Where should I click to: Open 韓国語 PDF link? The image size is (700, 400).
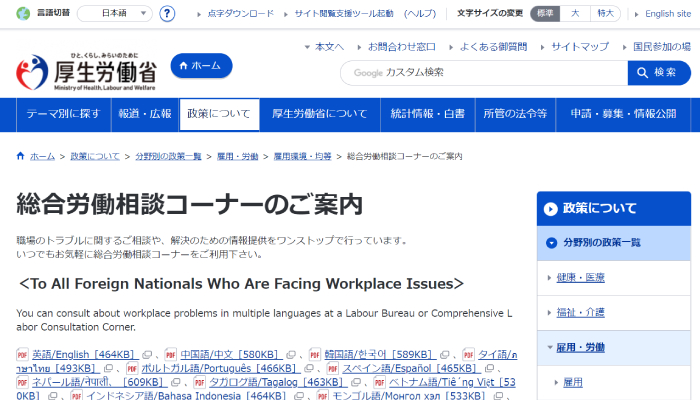[380, 354]
